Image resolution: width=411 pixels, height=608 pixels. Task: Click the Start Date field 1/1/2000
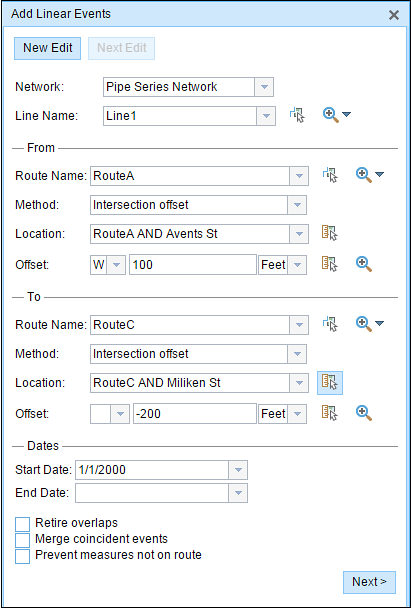pos(152,470)
